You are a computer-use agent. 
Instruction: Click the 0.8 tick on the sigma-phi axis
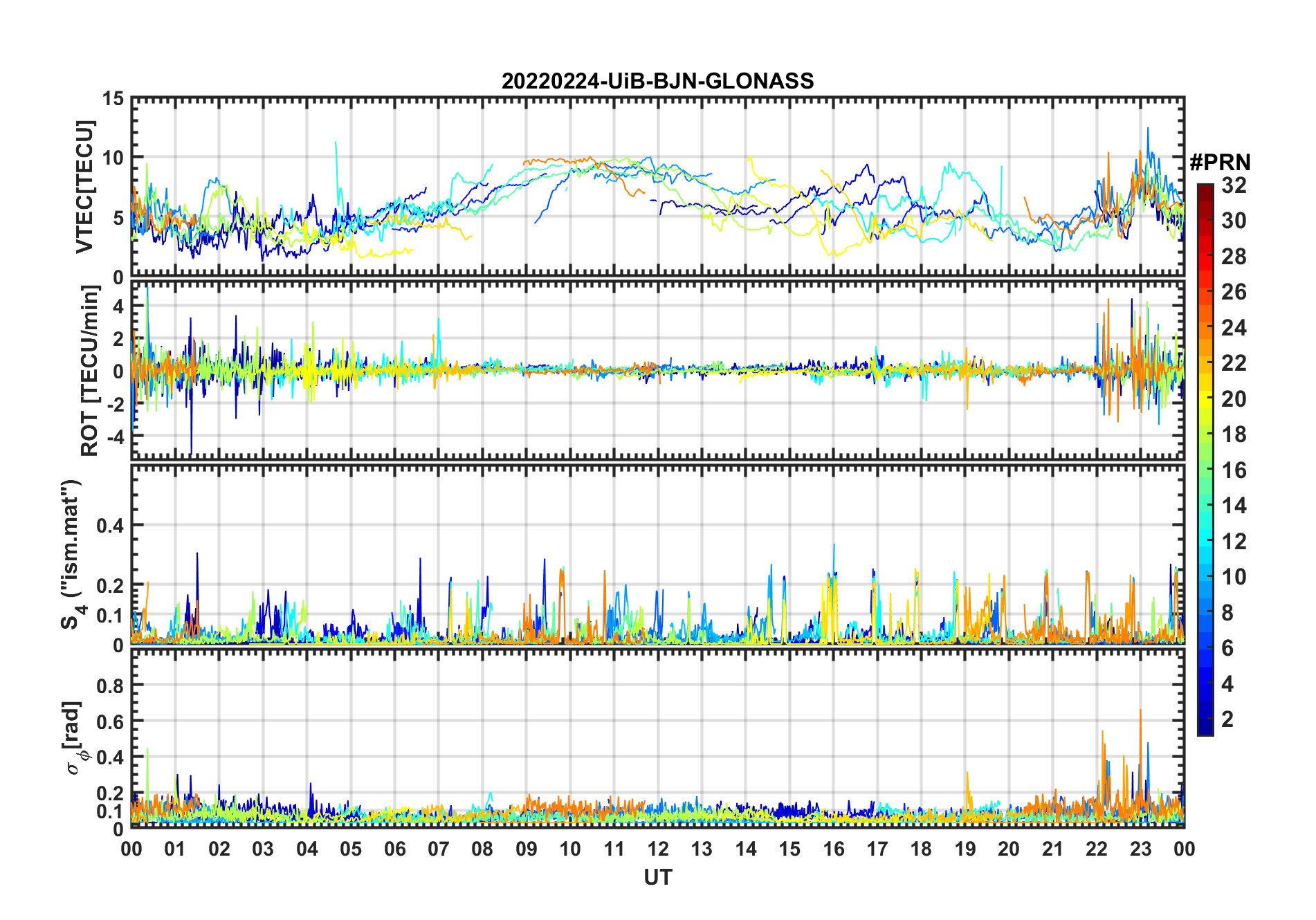[111, 686]
